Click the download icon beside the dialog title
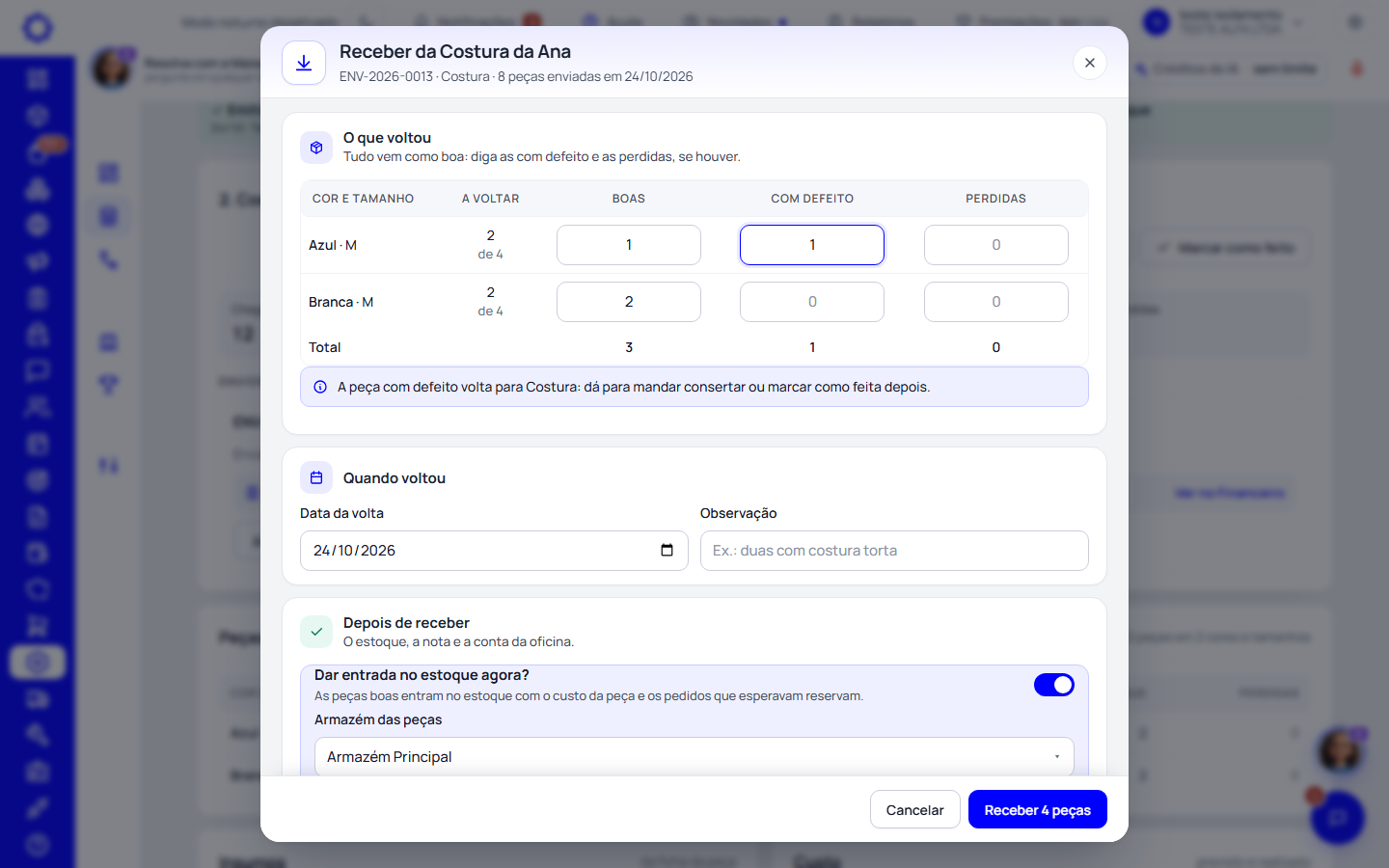The image size is (1389, 868). [x=304, y=63]
